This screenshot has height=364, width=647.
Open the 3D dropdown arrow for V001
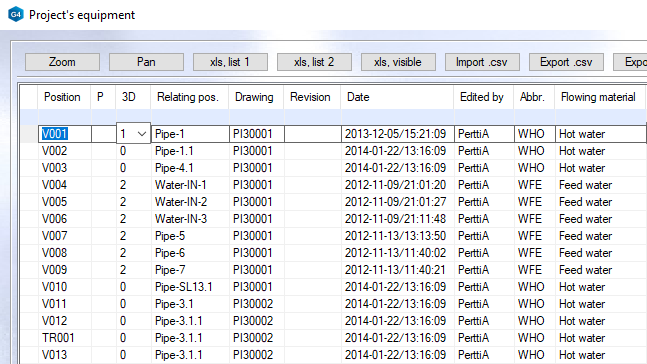click(142, 134)
